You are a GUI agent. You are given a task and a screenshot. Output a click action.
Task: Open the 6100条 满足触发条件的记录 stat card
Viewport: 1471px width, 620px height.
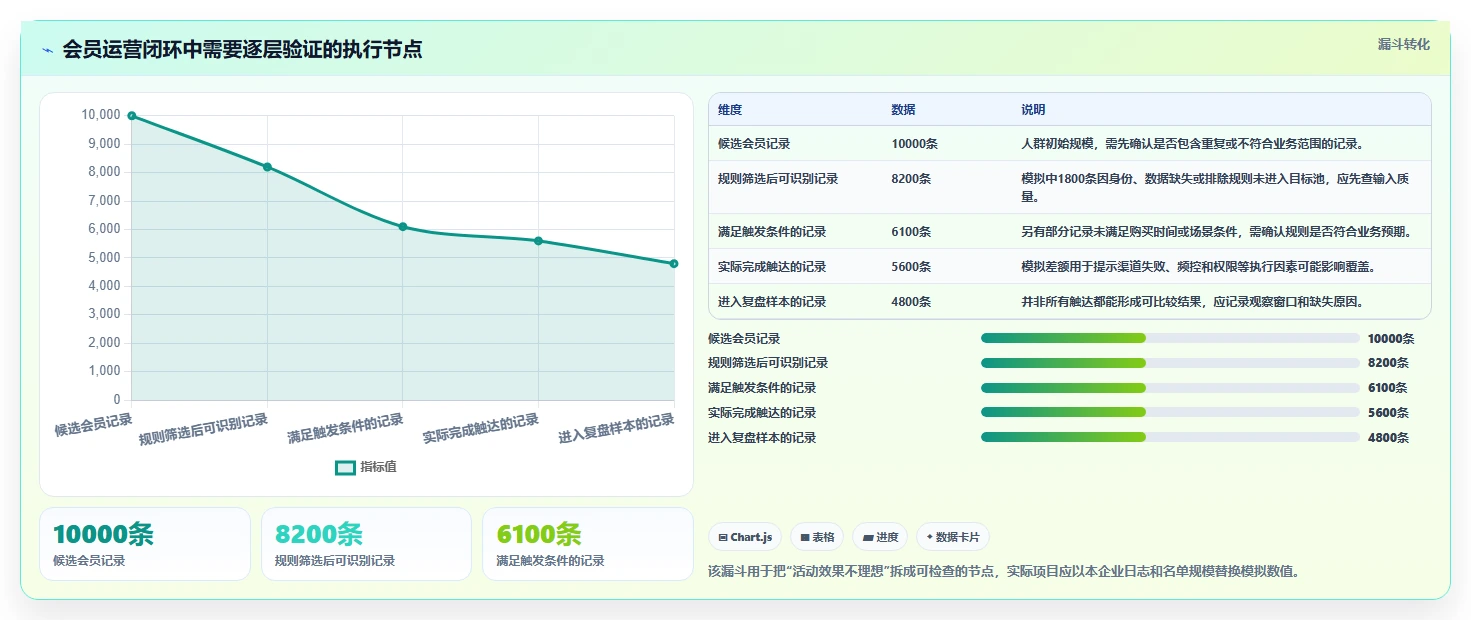tap(587, 544)
